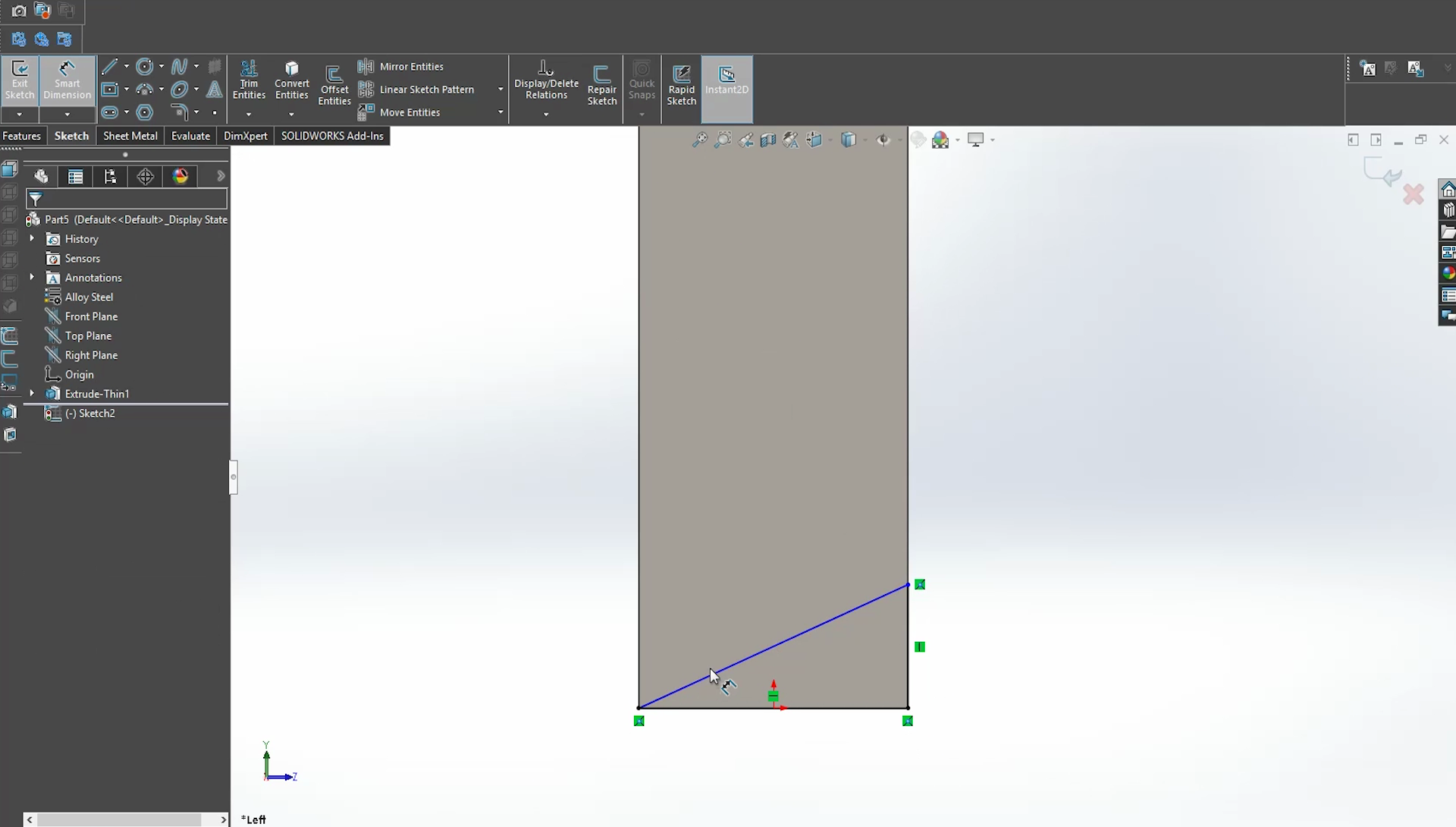Open Exit Sketch dropdown arrow
Viewport: 1456px width, 827px height.
click(20, 115)
